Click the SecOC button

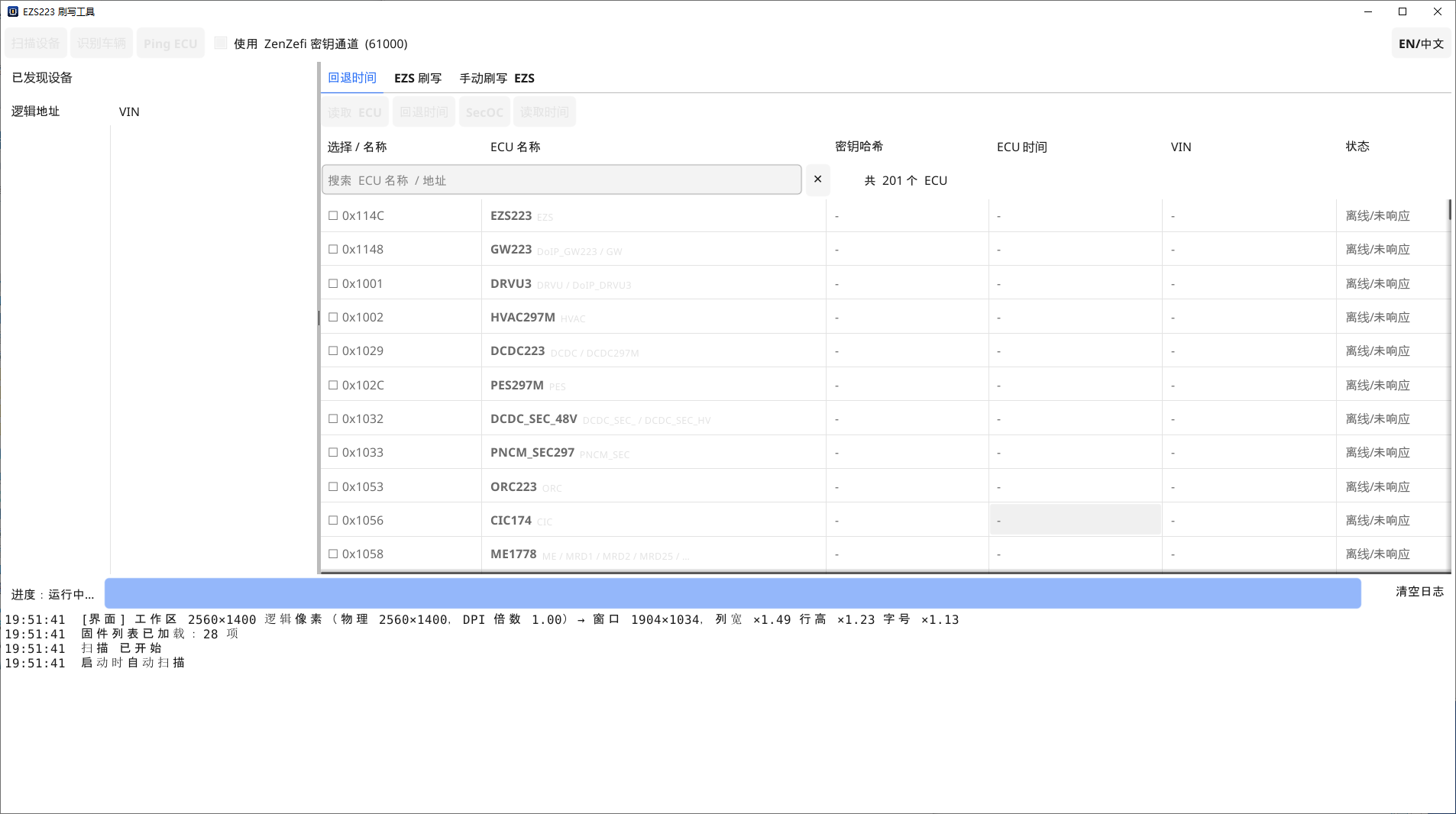pyautogui.click(x=484, y=112)
